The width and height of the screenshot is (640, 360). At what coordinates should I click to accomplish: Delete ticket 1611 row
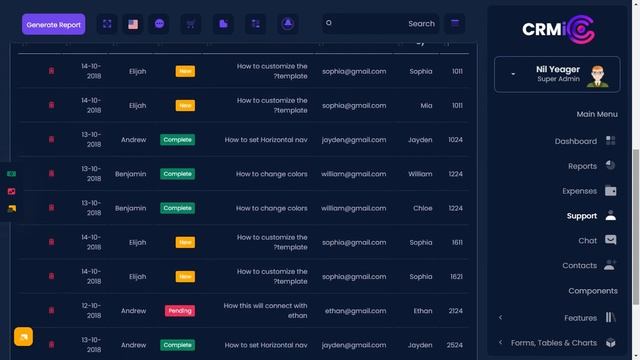point(51,242)
